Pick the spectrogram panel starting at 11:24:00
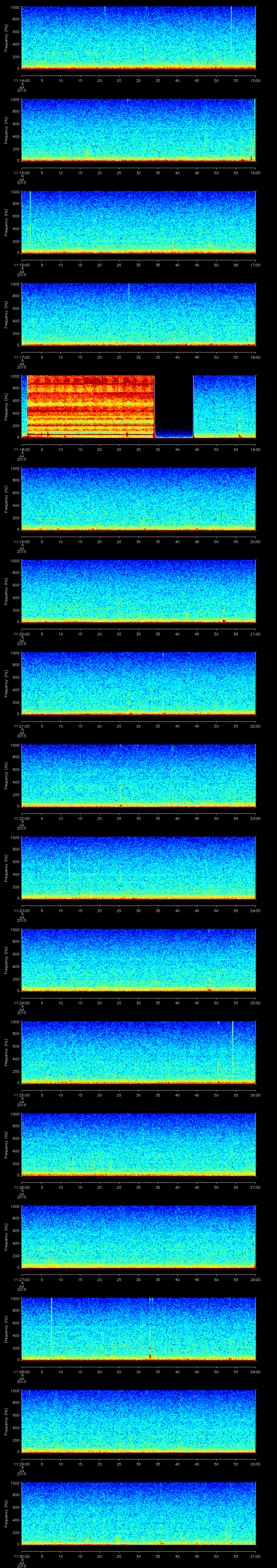Viewport: 277px width, 1568px height. [x=138, y=960]
